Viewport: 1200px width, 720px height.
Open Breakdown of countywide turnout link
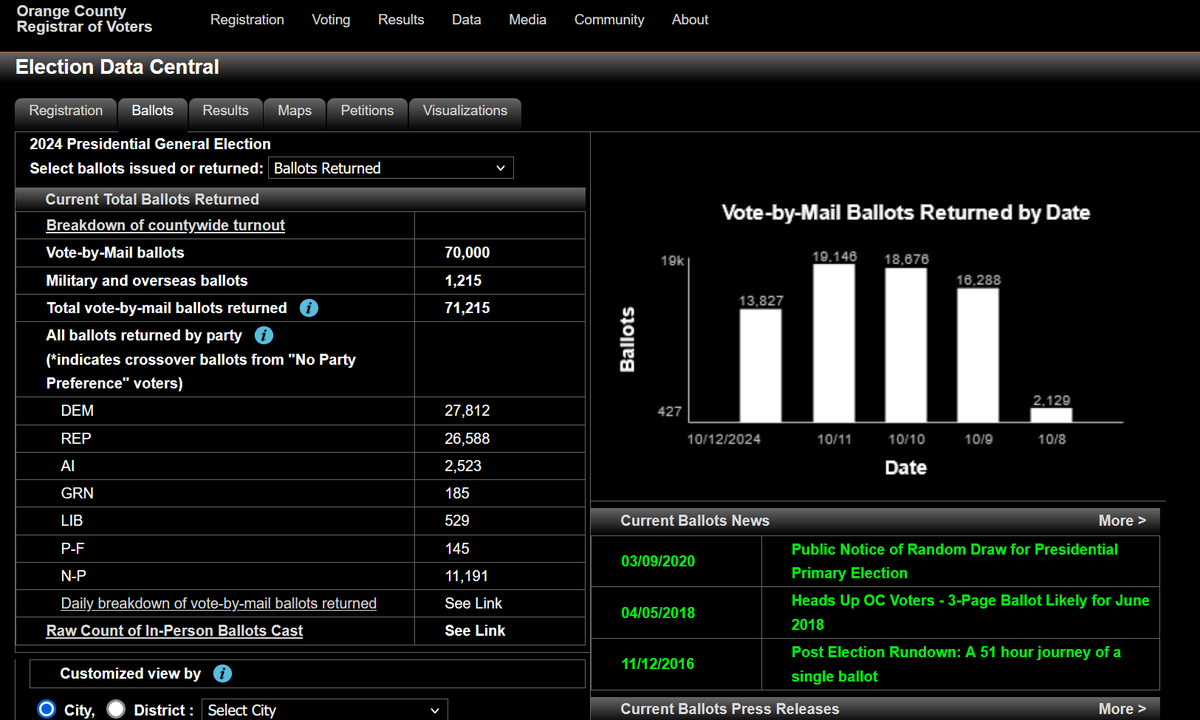pyautogui.click(x=165, y=225)
